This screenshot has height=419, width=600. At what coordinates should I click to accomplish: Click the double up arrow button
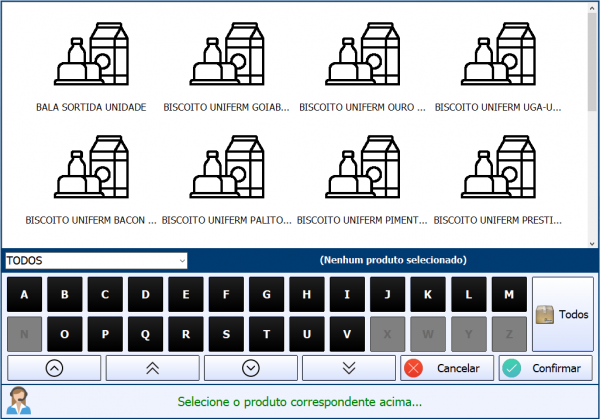point(152,368)
